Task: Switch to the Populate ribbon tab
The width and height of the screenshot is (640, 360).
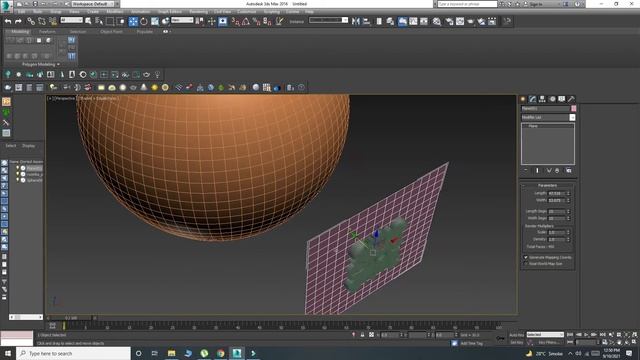Action: 144,31
